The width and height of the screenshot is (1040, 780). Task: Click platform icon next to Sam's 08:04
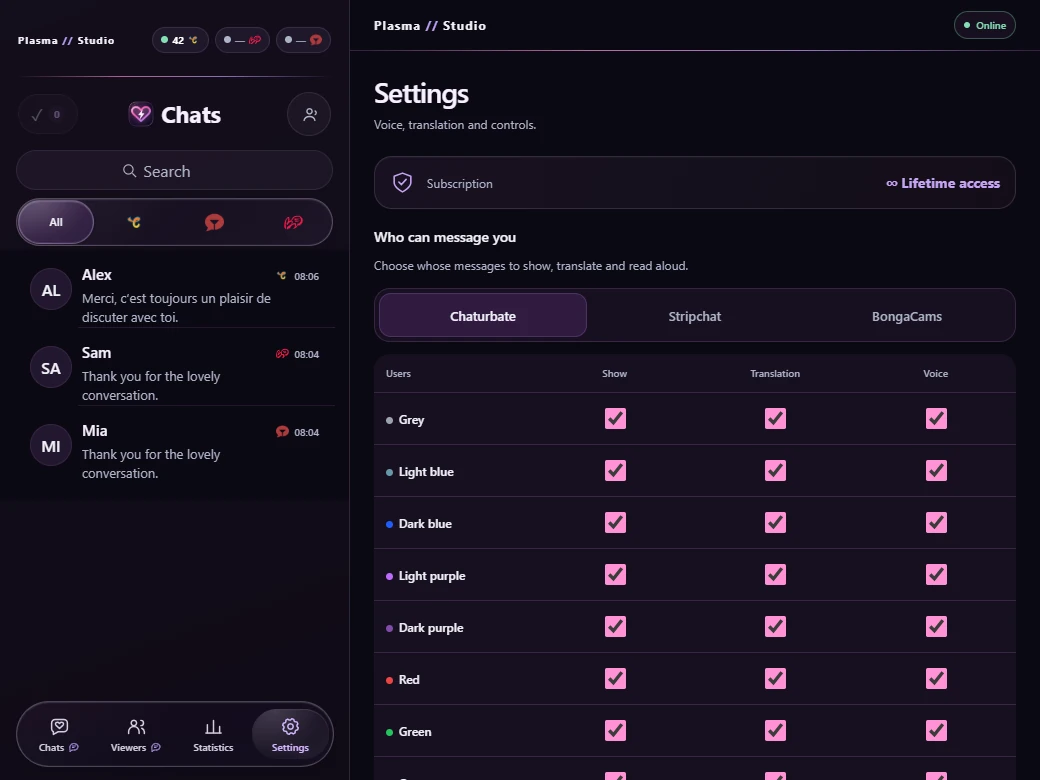coord(282,354)
